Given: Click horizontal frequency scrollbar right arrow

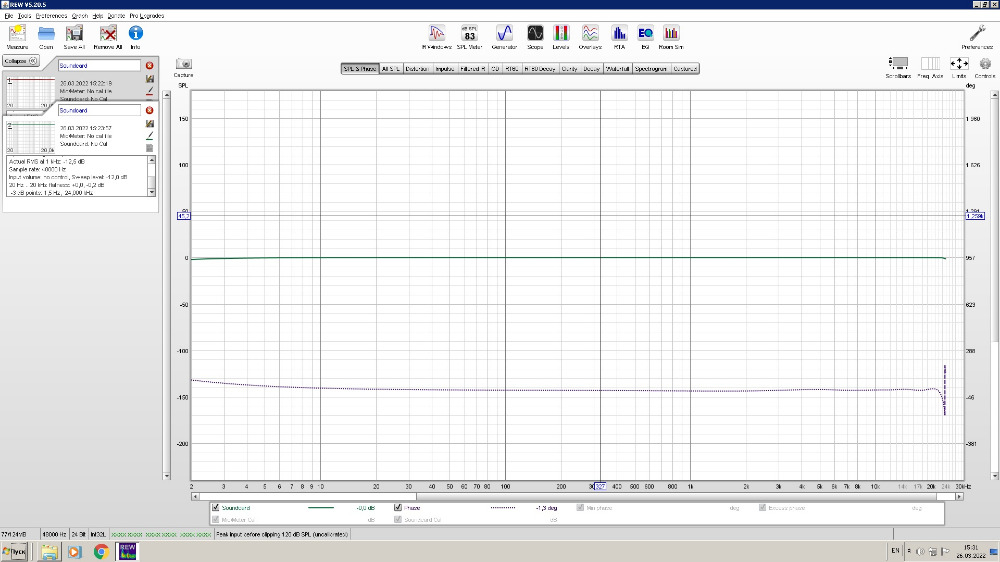Looking at the screenshot, I should click(x=959, y=496).
